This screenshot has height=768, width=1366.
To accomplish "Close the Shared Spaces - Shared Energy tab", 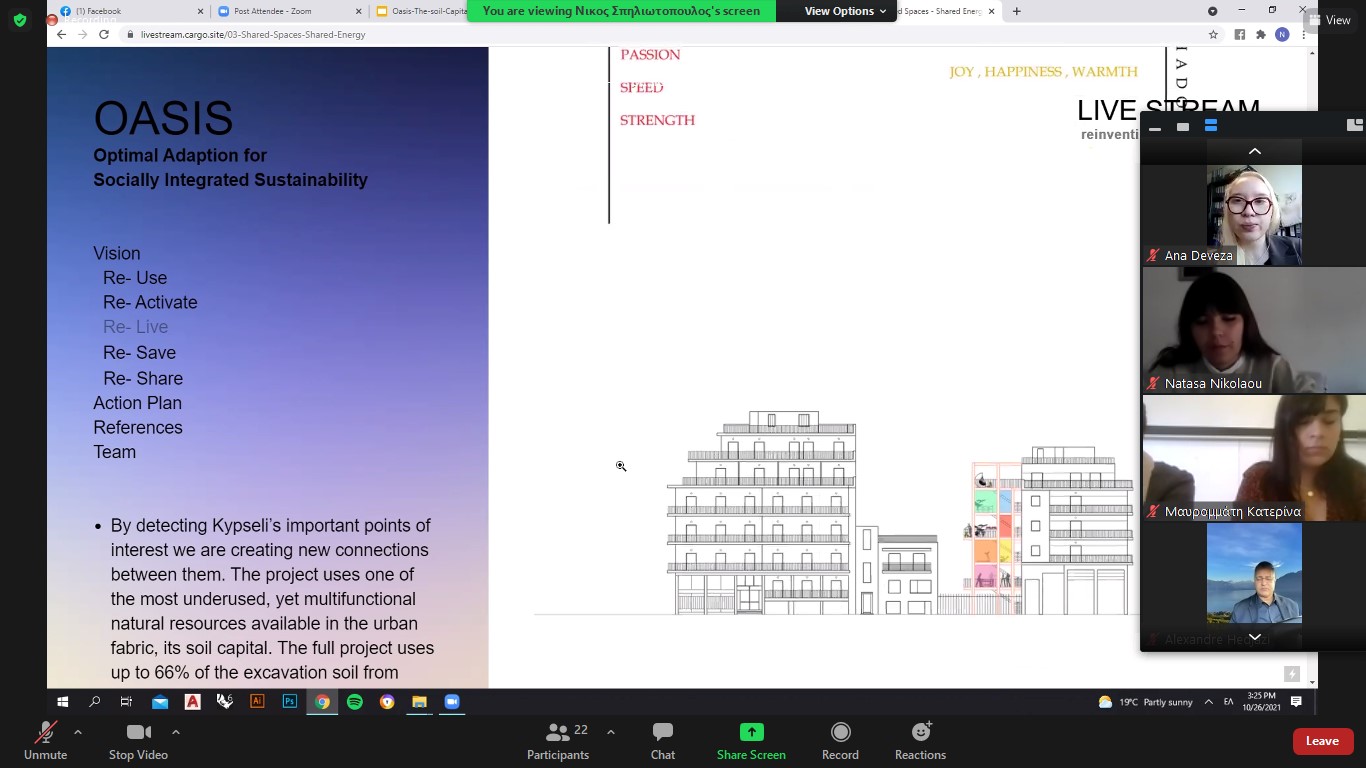I will click(x=991, y=11).
